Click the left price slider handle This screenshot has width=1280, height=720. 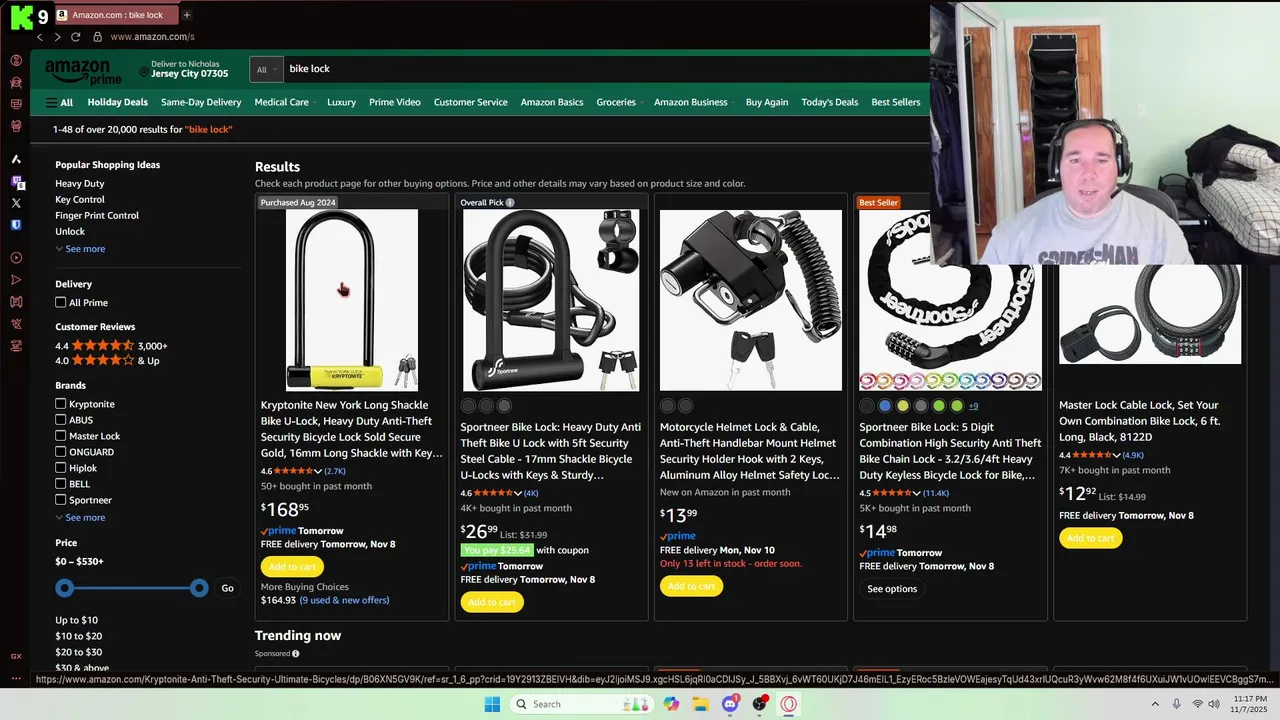(65, 588)
